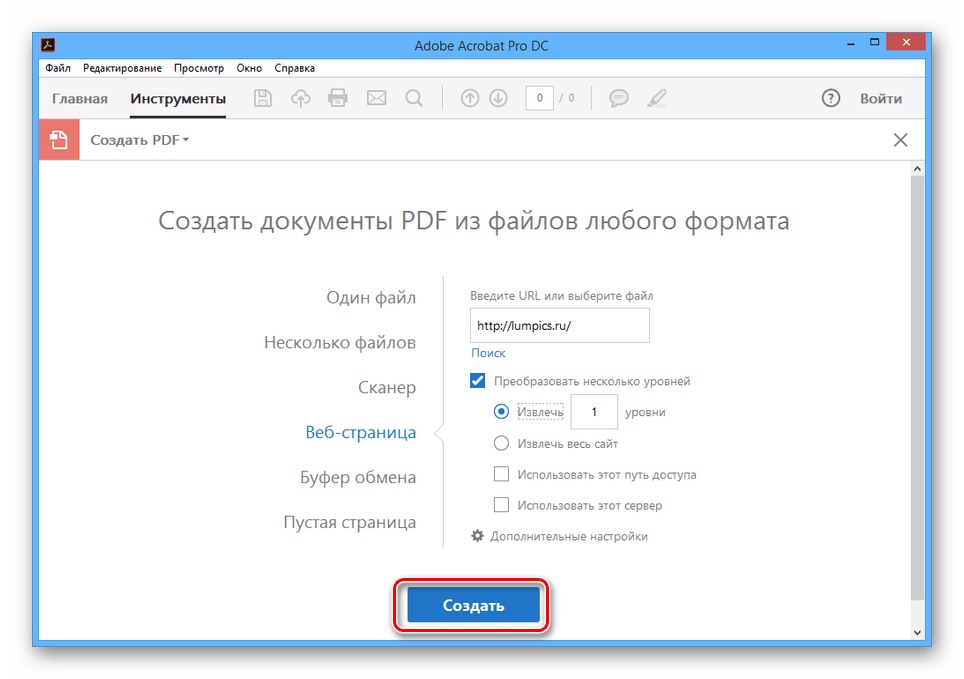Screen dimensions: 964x679
Task: Open the 'Файл' menu
Action: (57, 68)
